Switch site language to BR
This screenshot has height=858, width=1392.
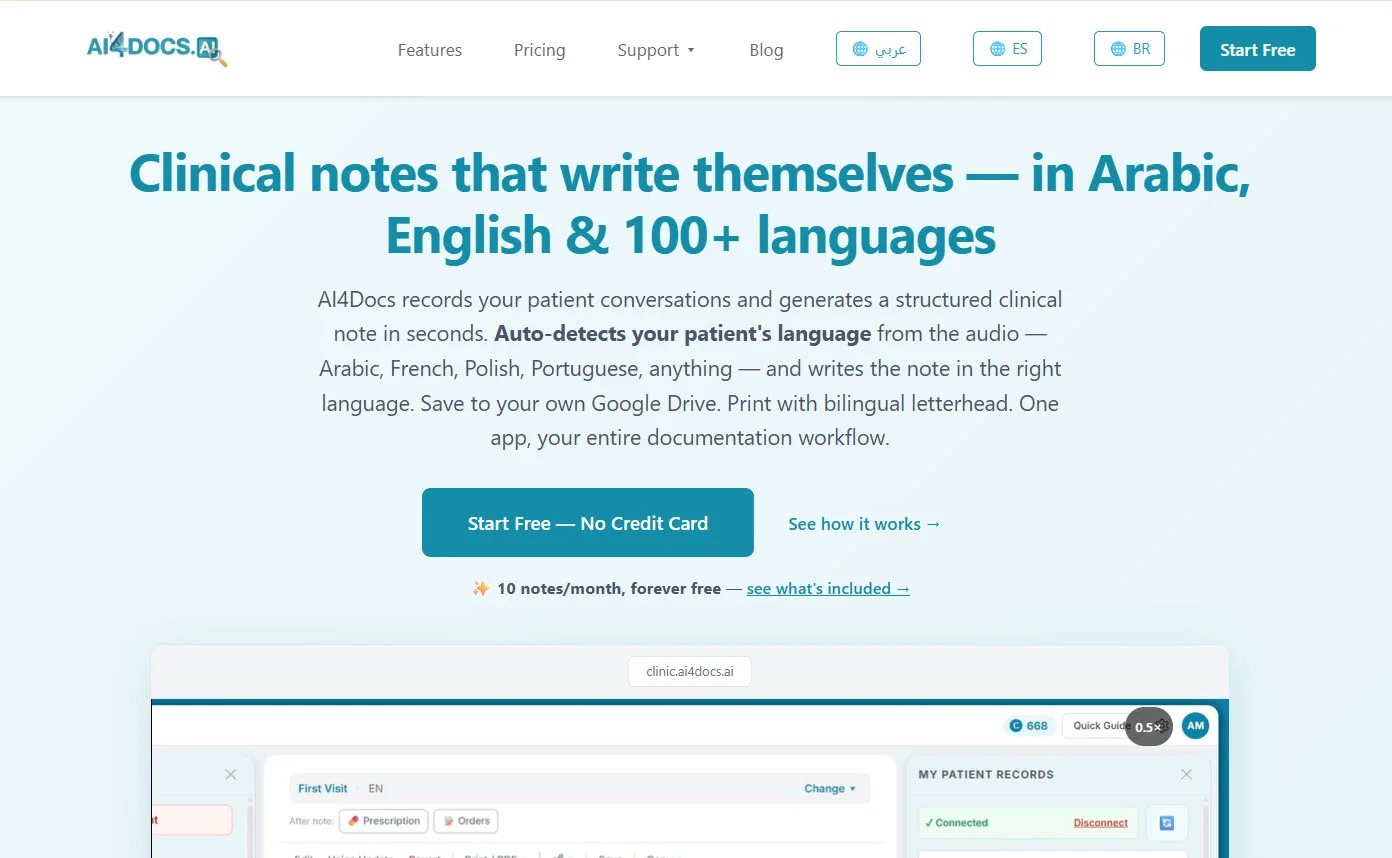[x=1129, y=48]
